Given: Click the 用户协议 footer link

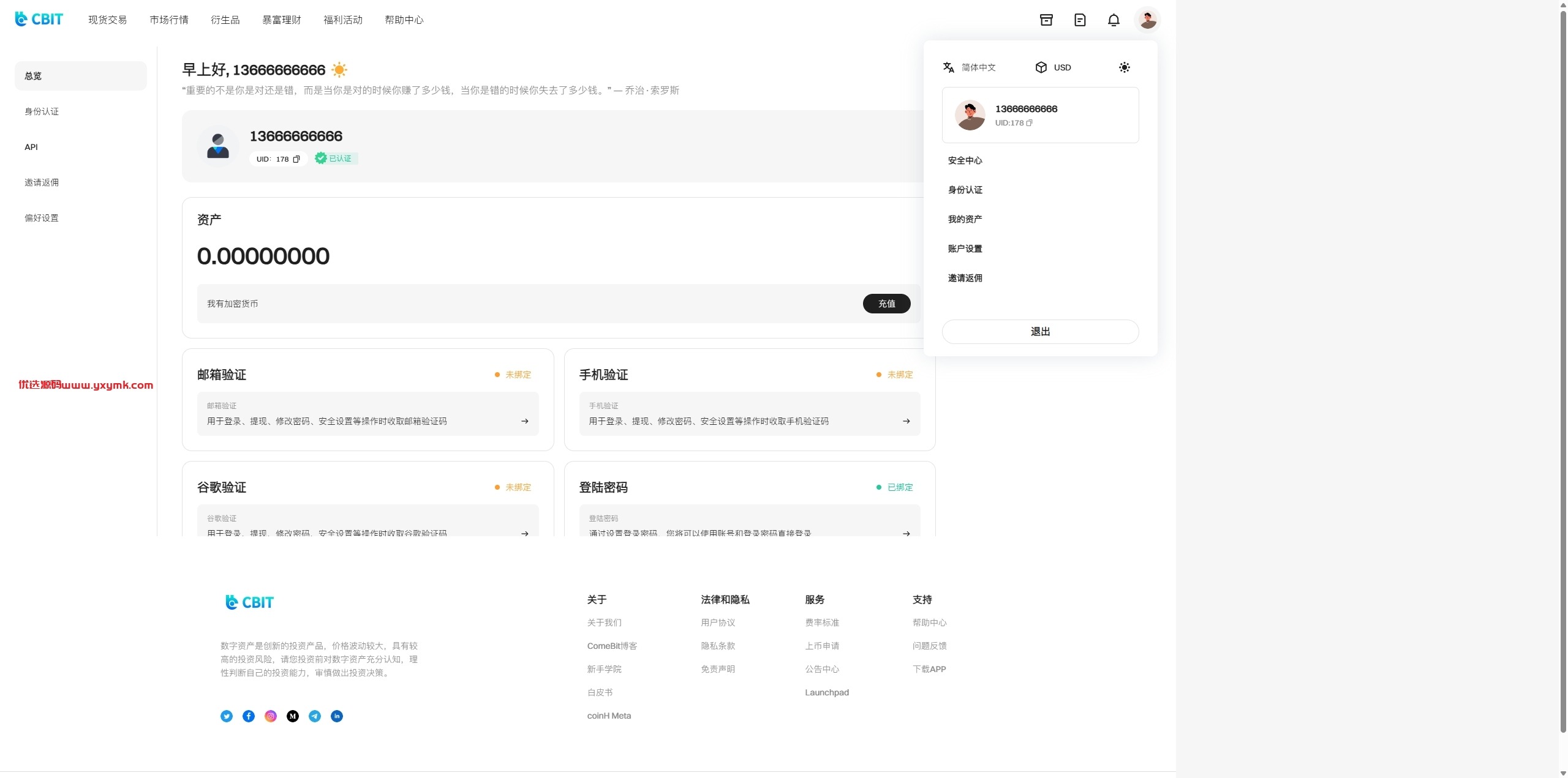Looking at the screenshot, I should coord(718,623).
